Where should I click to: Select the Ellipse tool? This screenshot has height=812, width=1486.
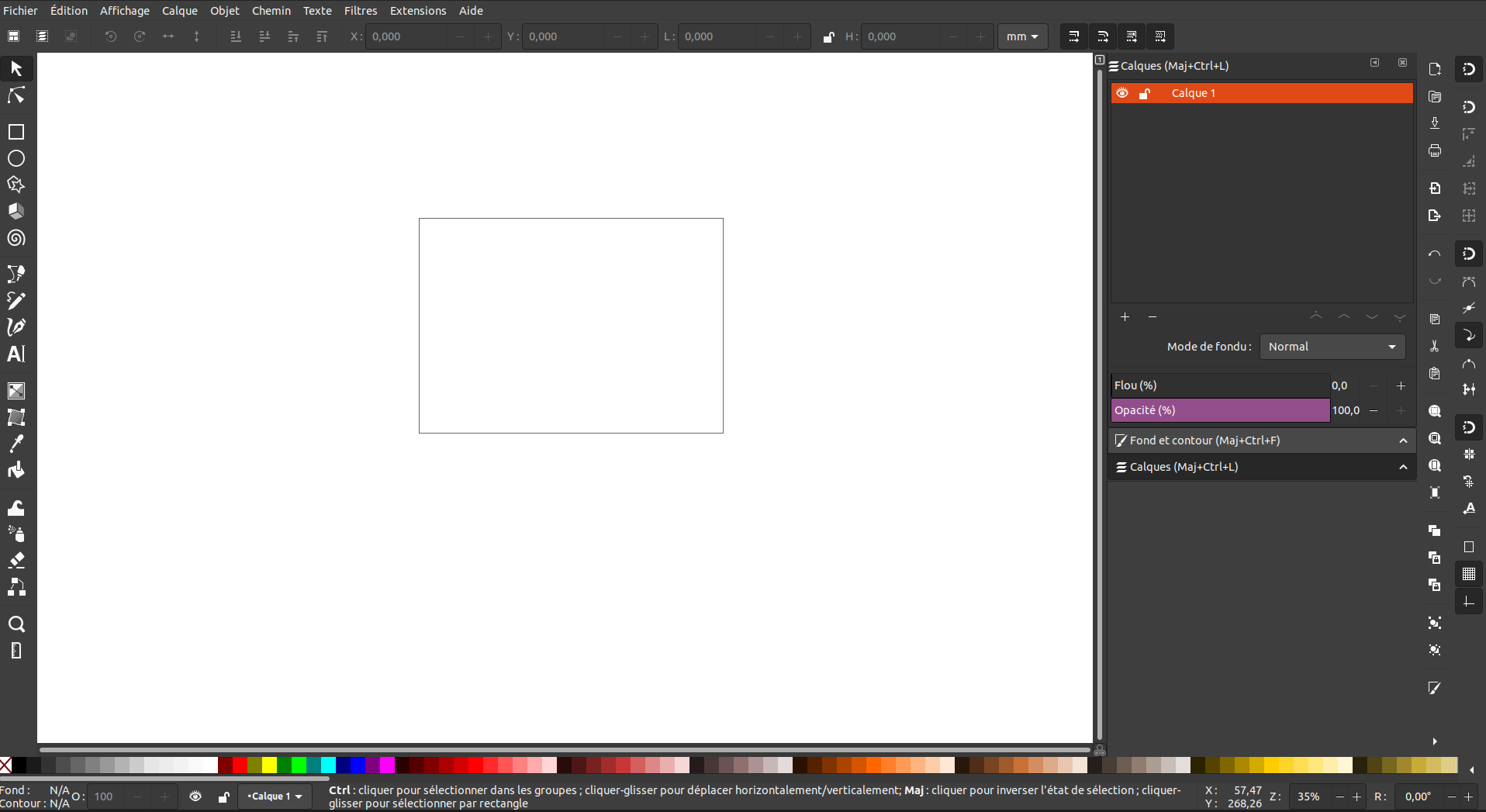16,158
